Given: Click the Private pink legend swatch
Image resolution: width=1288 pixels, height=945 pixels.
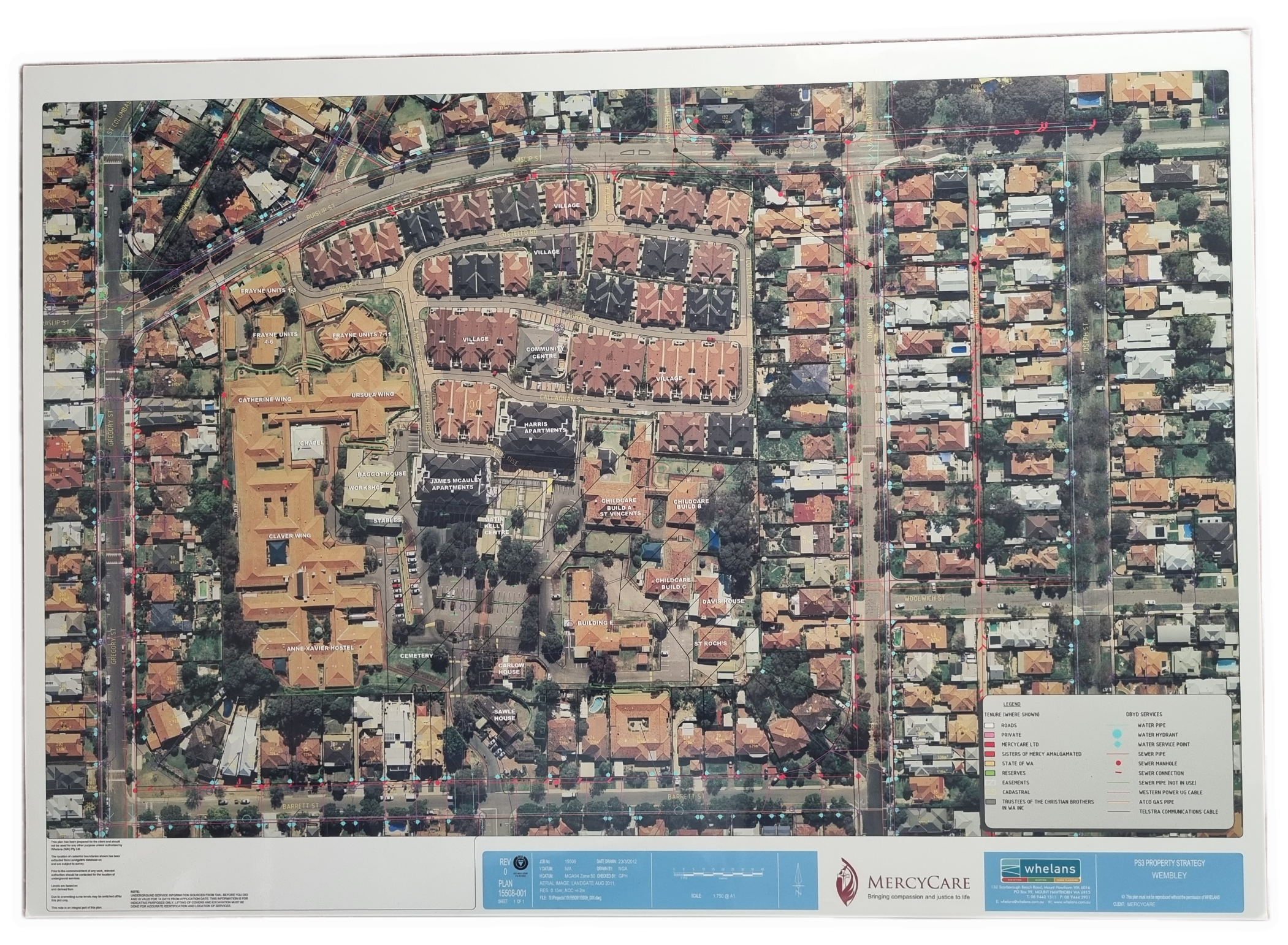Looking at the screenshot, I should pyautogui.click(x=990, y=734).
